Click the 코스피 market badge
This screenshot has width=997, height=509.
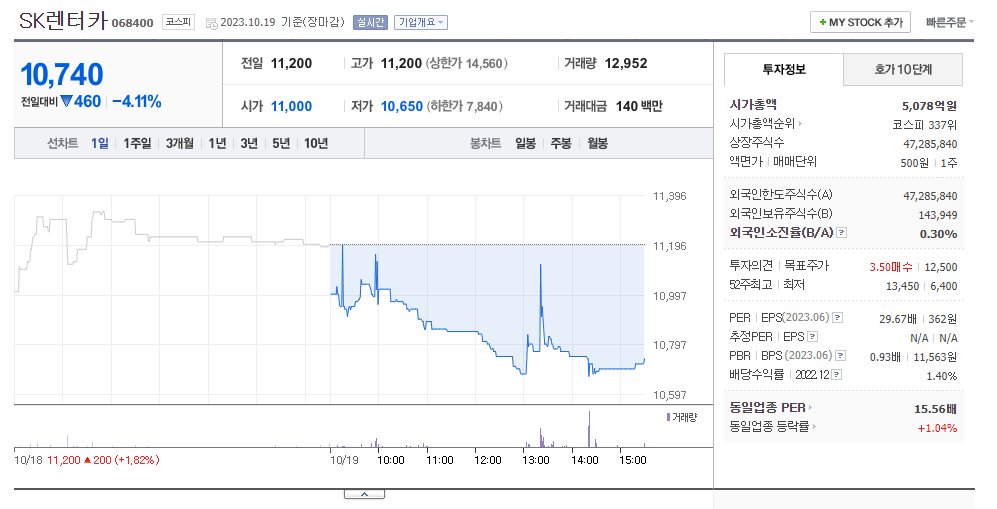(x=178, y=22)
